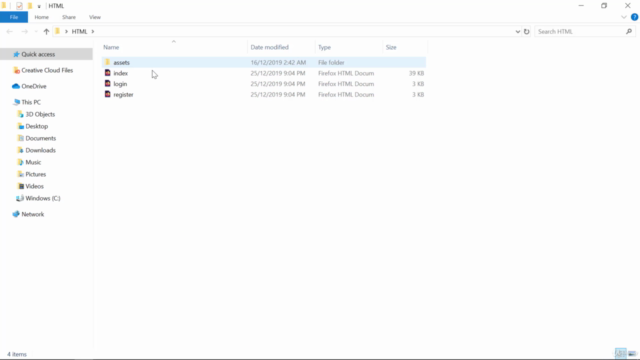
Task: Expand address bar chevron after HTML
Action: (x=93, y=31)
